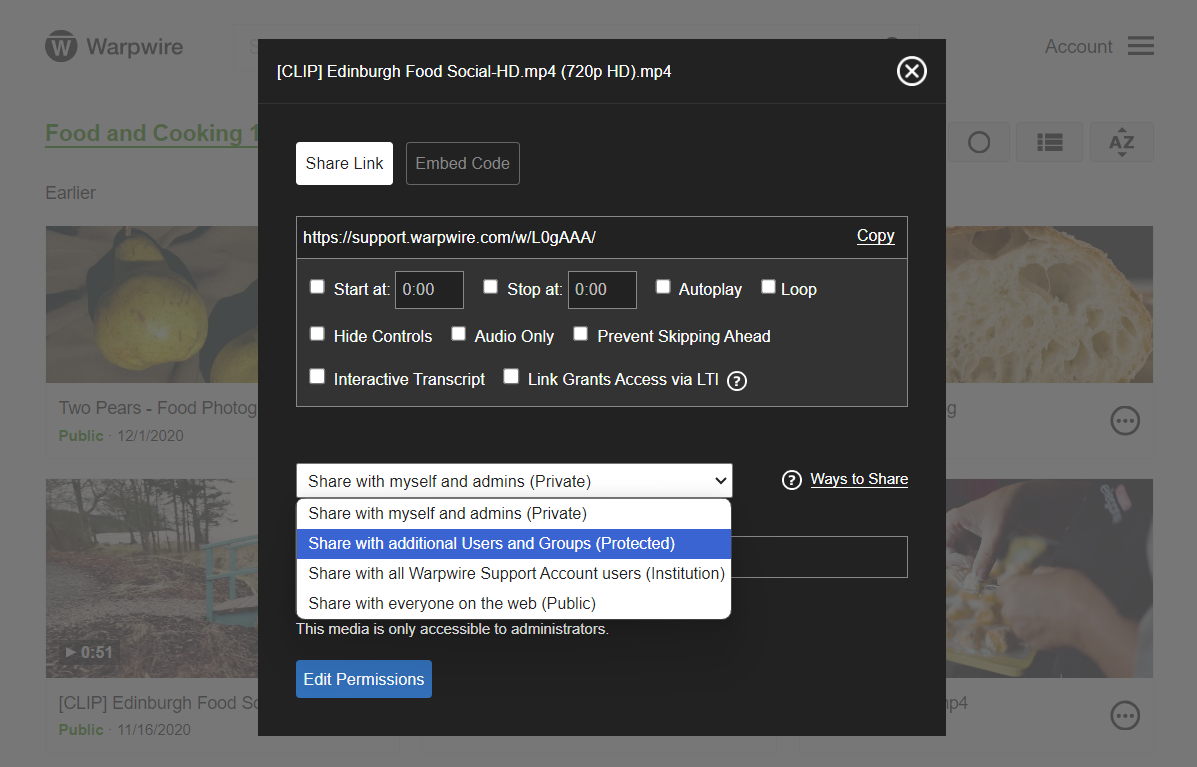The height and width of the screenshot is (767, 1197).
Task: Click the Copy link
Action: tap(876, 236)
